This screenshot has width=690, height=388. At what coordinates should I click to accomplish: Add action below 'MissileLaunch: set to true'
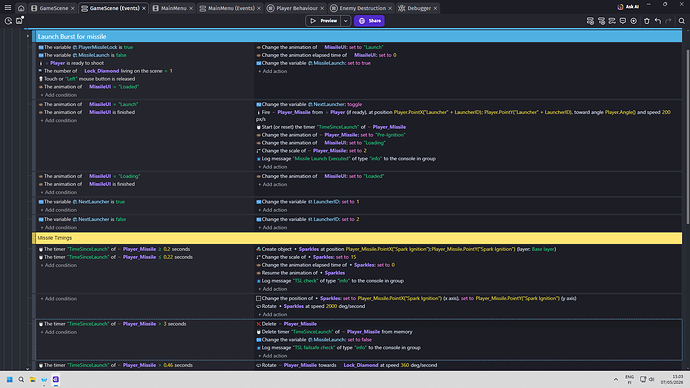(x=274, y=71)
